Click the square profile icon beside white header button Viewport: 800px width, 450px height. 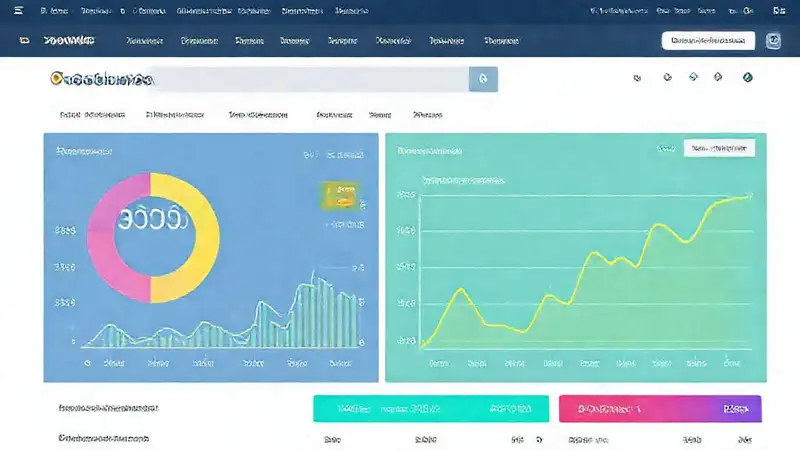(x=773, y=41)
